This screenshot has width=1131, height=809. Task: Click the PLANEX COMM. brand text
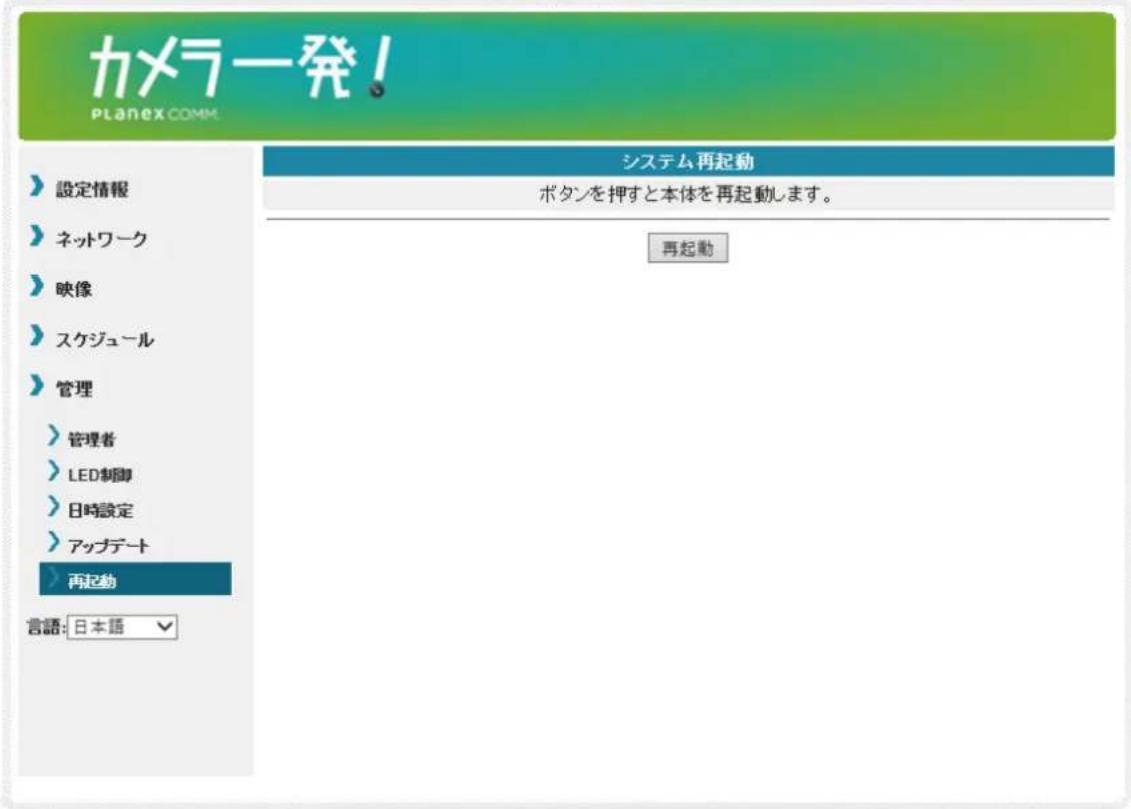pyautogui.click(x=154, y=114)
